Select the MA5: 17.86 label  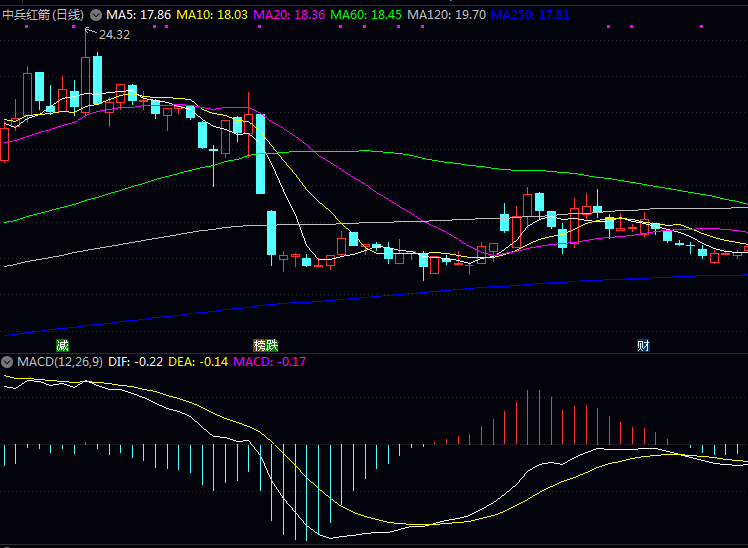(x=138, y=15)
